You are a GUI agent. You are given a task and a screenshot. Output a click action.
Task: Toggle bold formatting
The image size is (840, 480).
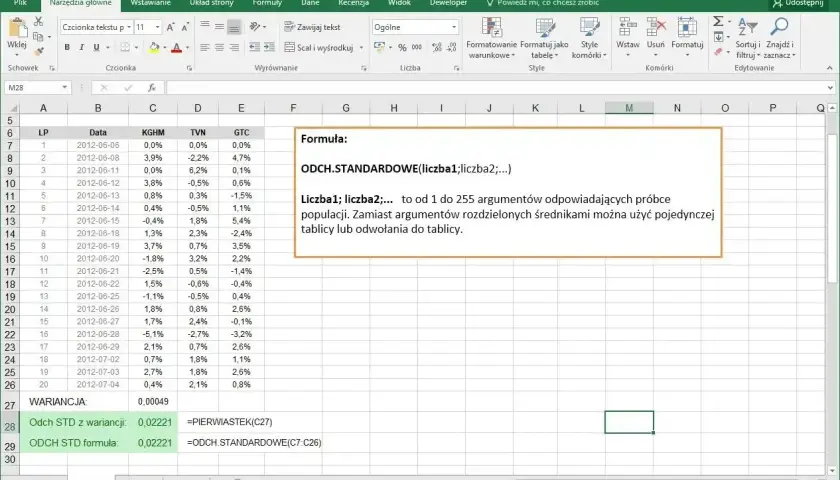tap(67, 47)
